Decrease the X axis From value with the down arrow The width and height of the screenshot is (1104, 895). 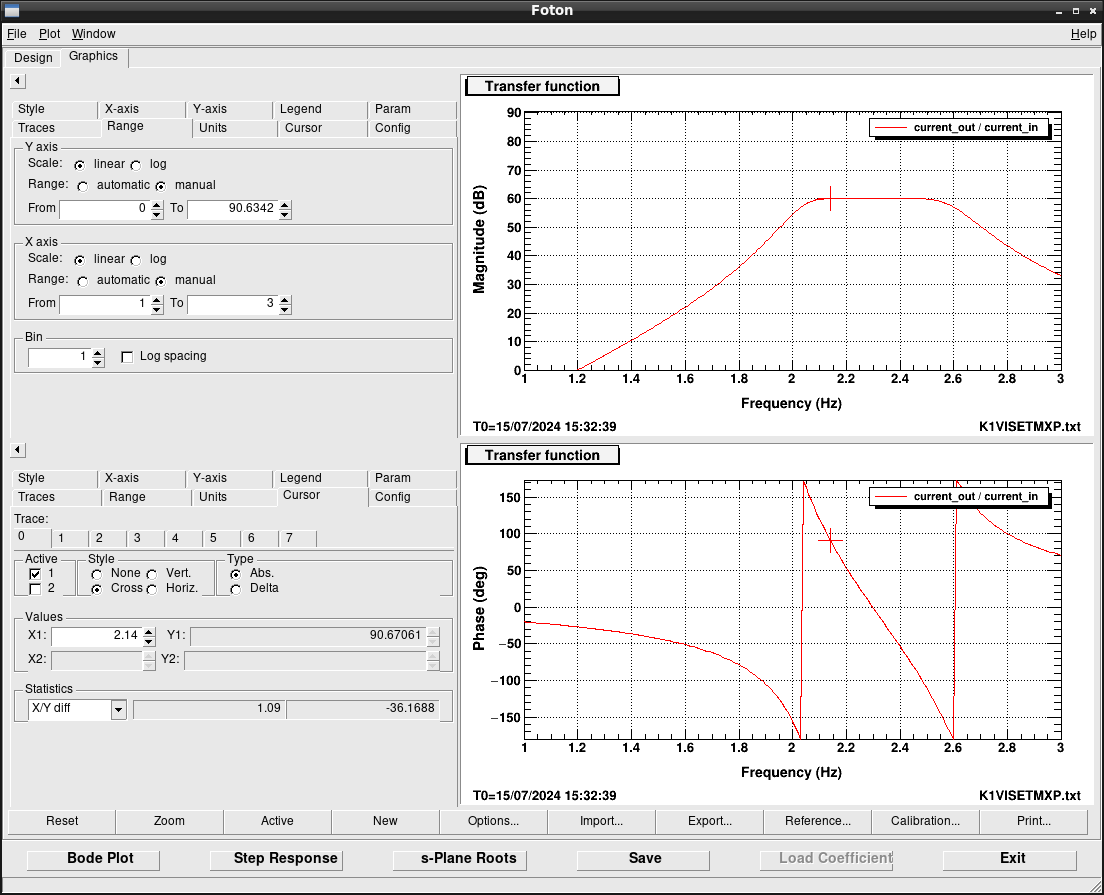(157, 309)
